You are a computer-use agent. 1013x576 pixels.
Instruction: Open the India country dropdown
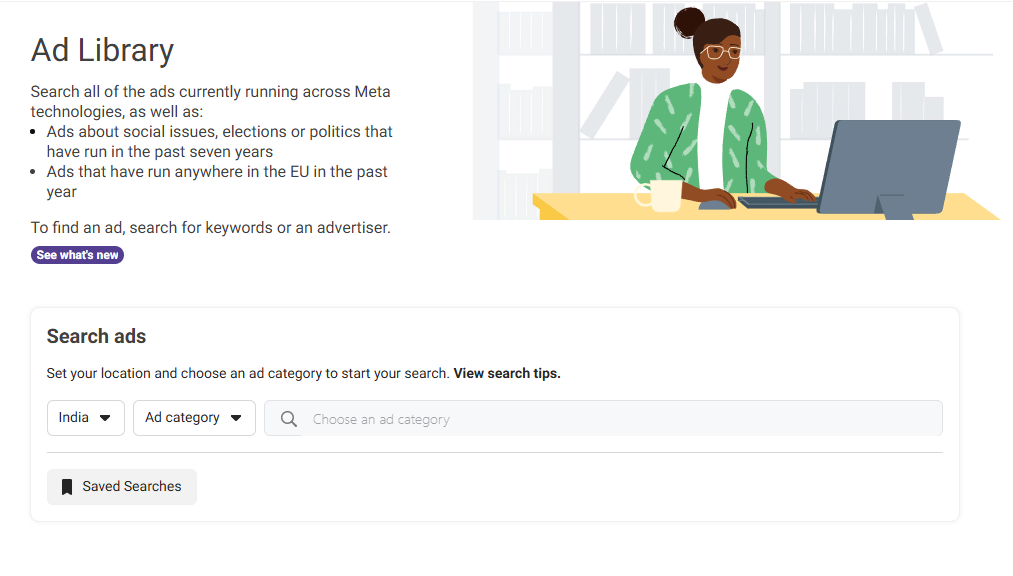coord(86,418)
